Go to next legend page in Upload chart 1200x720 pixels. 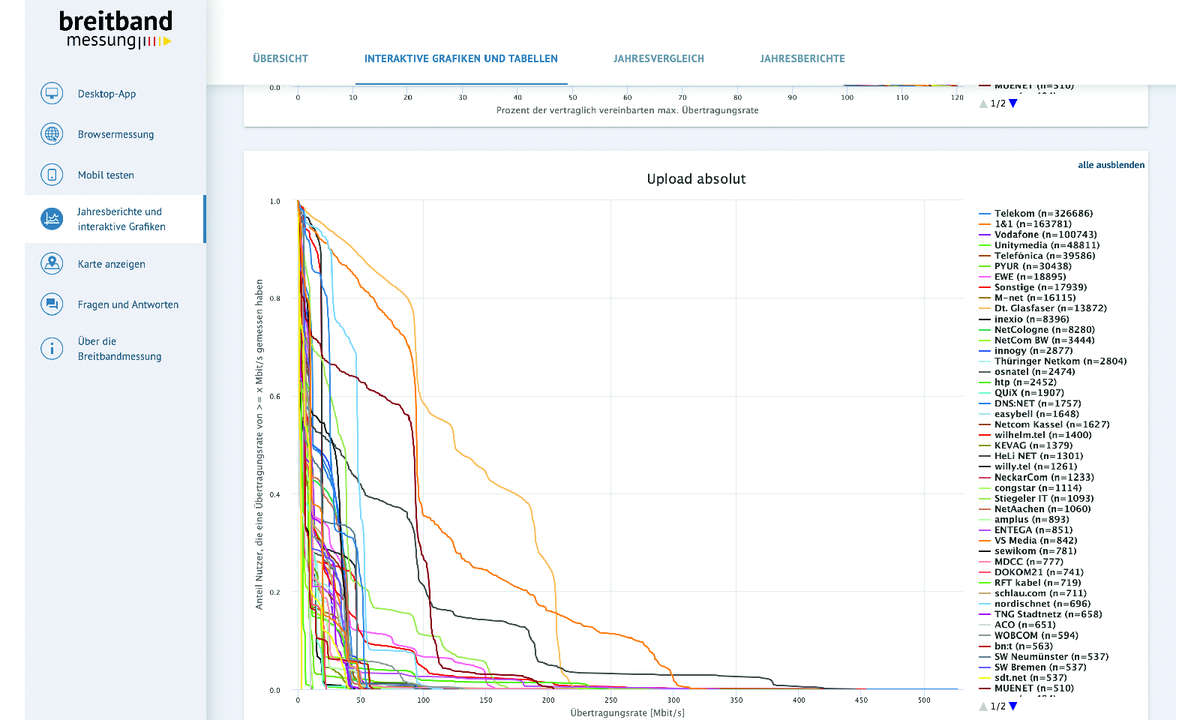1013,706
